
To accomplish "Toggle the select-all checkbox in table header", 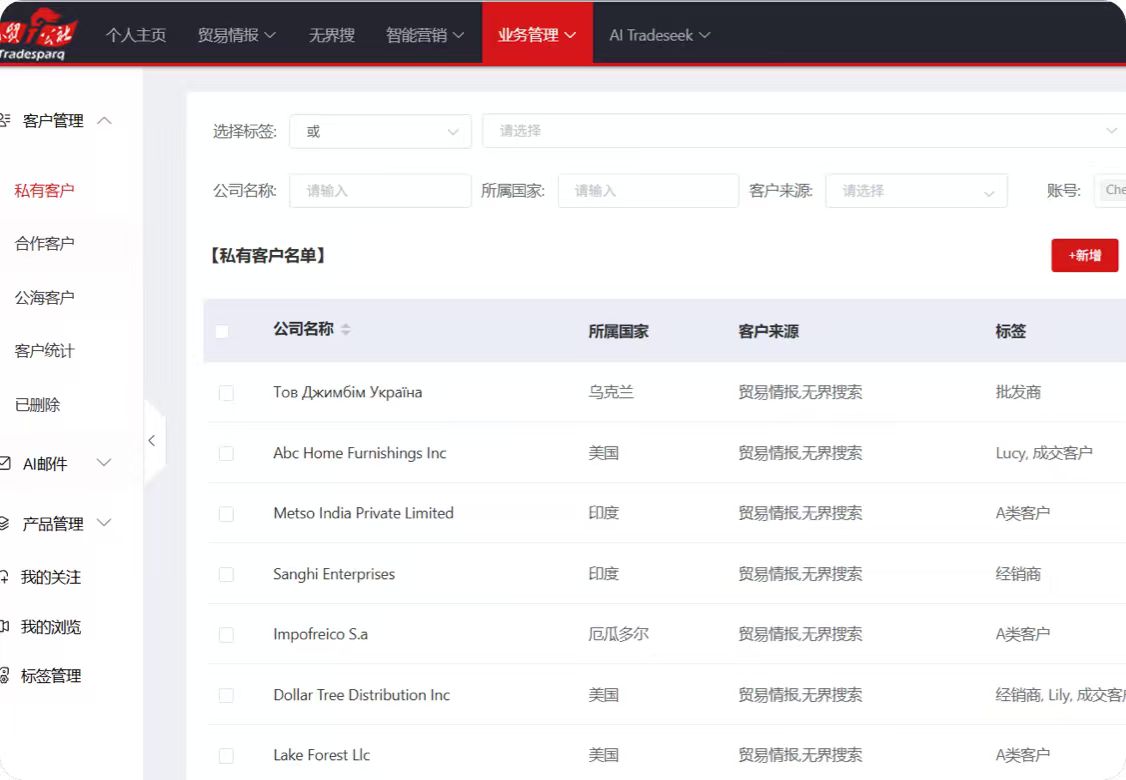I will 222,331.
